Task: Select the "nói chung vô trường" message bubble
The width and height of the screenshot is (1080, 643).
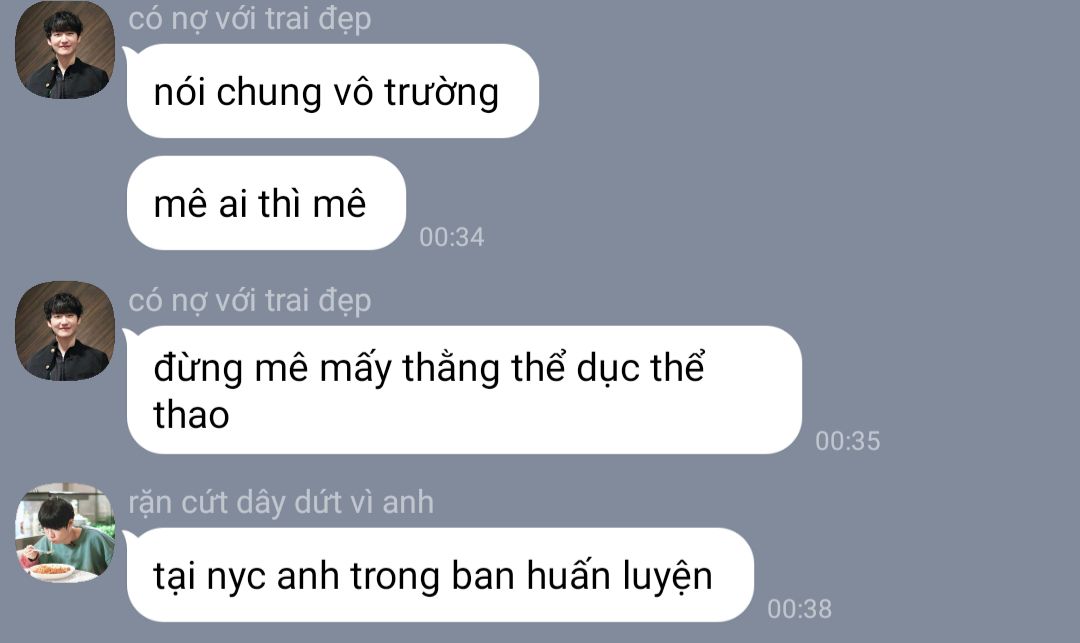Action: [x=333, y=91]
